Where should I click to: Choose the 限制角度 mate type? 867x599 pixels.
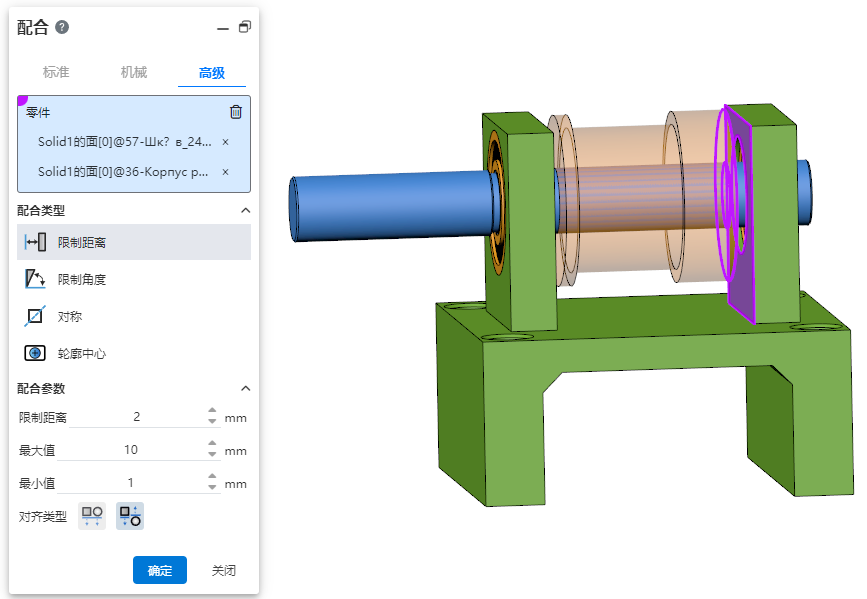pos(134,279)
